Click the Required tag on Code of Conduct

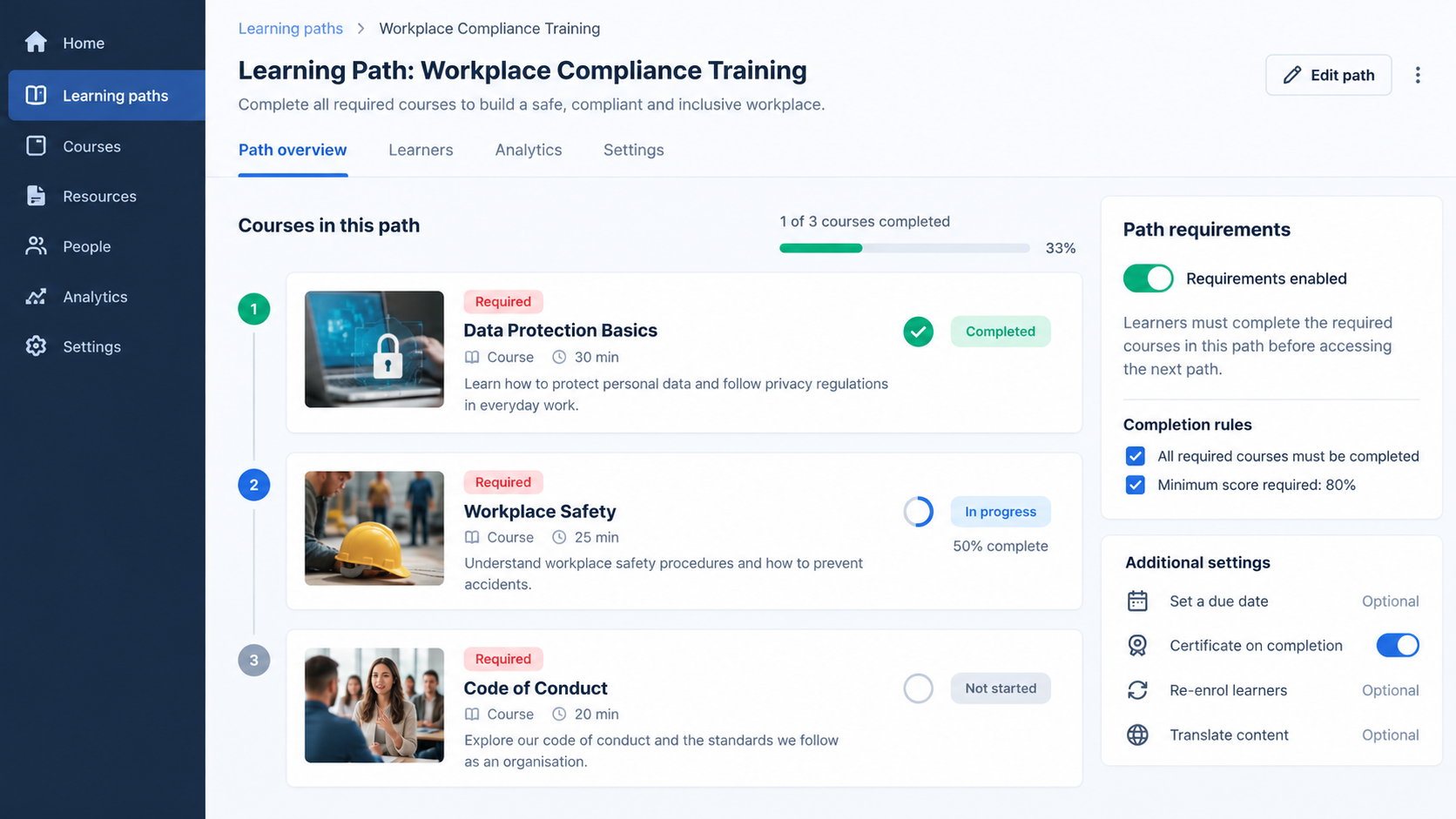503,659
